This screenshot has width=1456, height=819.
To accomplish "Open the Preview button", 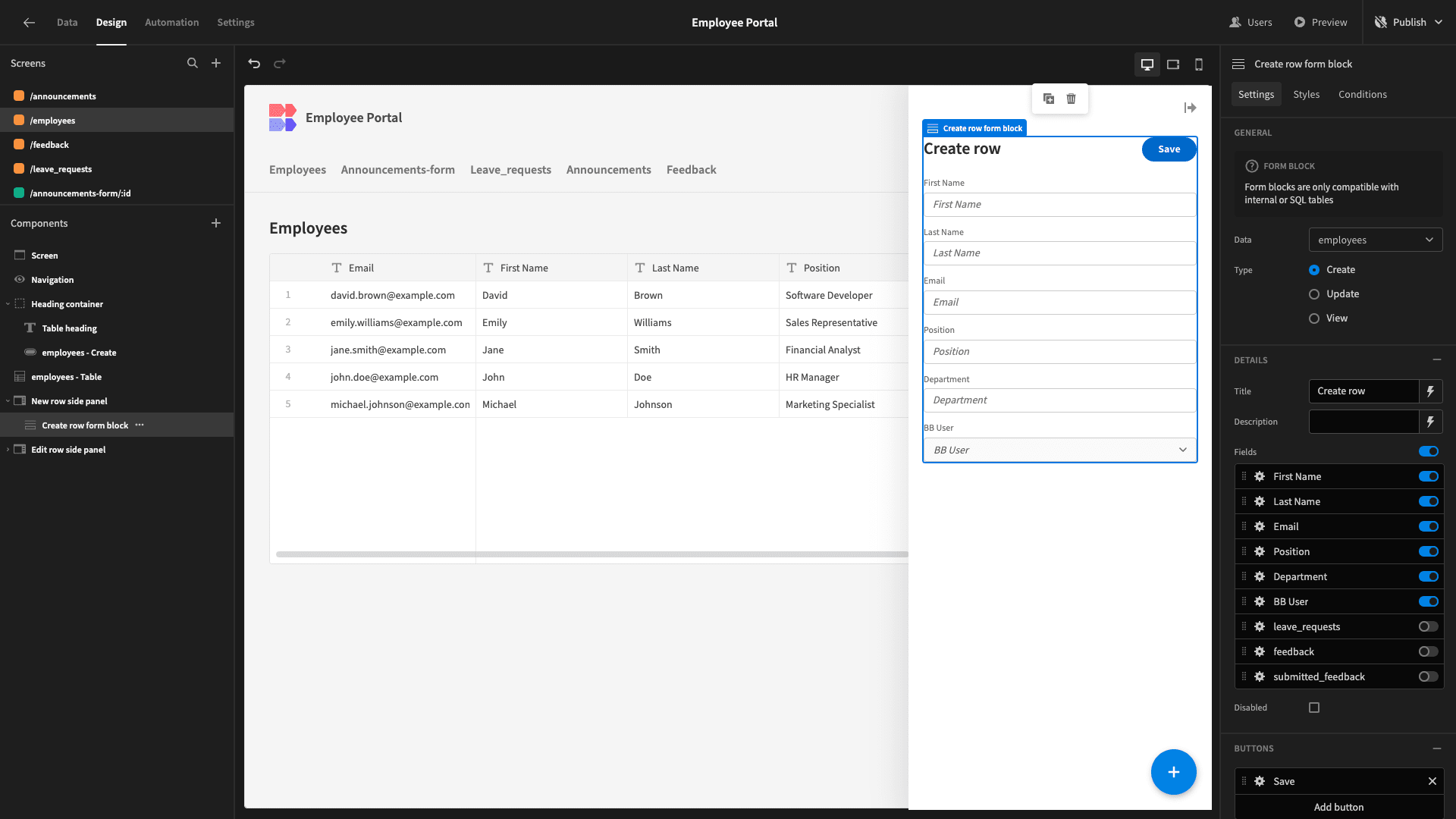I will (x=1320, y=23).
